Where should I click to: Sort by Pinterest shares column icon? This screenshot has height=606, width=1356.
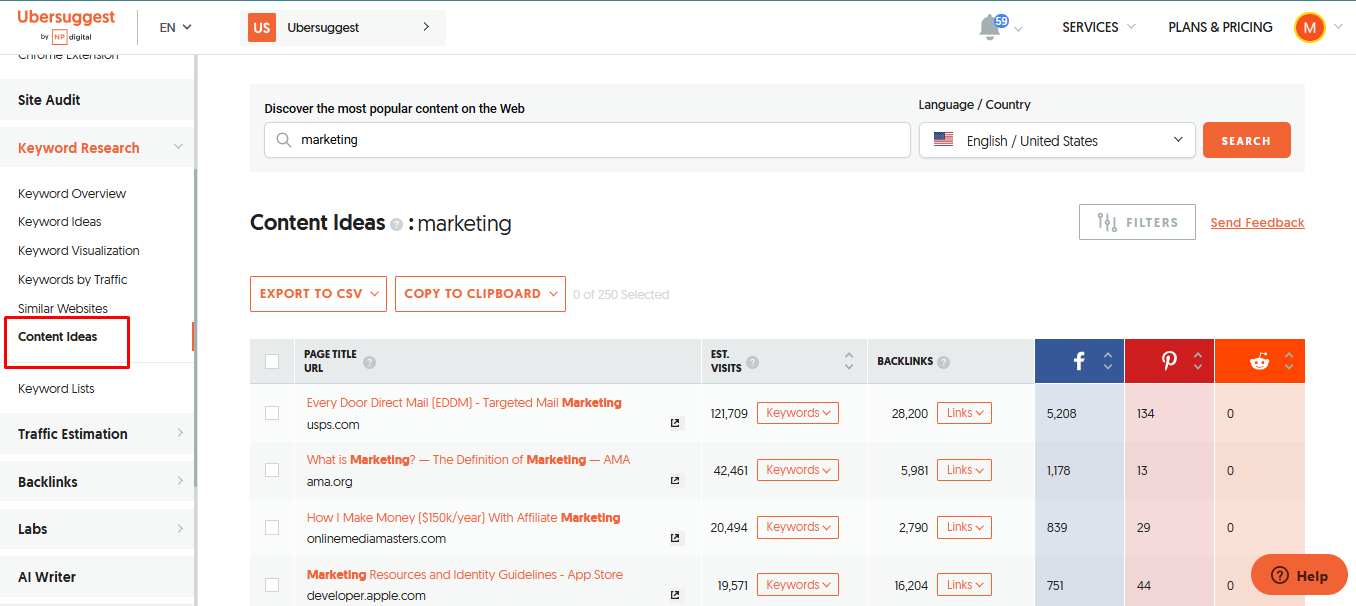tap(1198, 362)
